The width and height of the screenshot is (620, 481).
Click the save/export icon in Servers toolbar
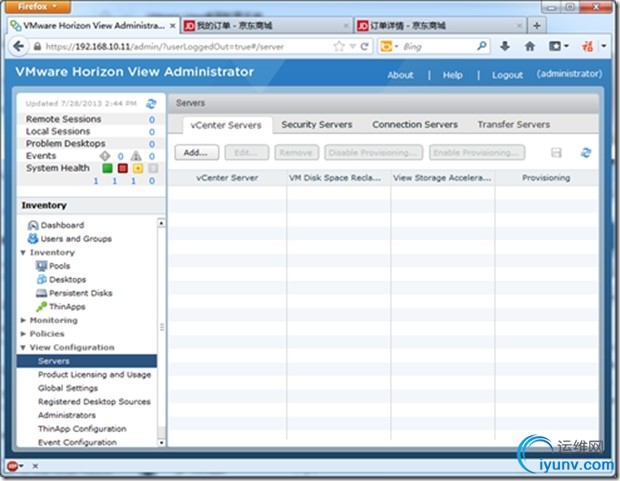[556, 153]
